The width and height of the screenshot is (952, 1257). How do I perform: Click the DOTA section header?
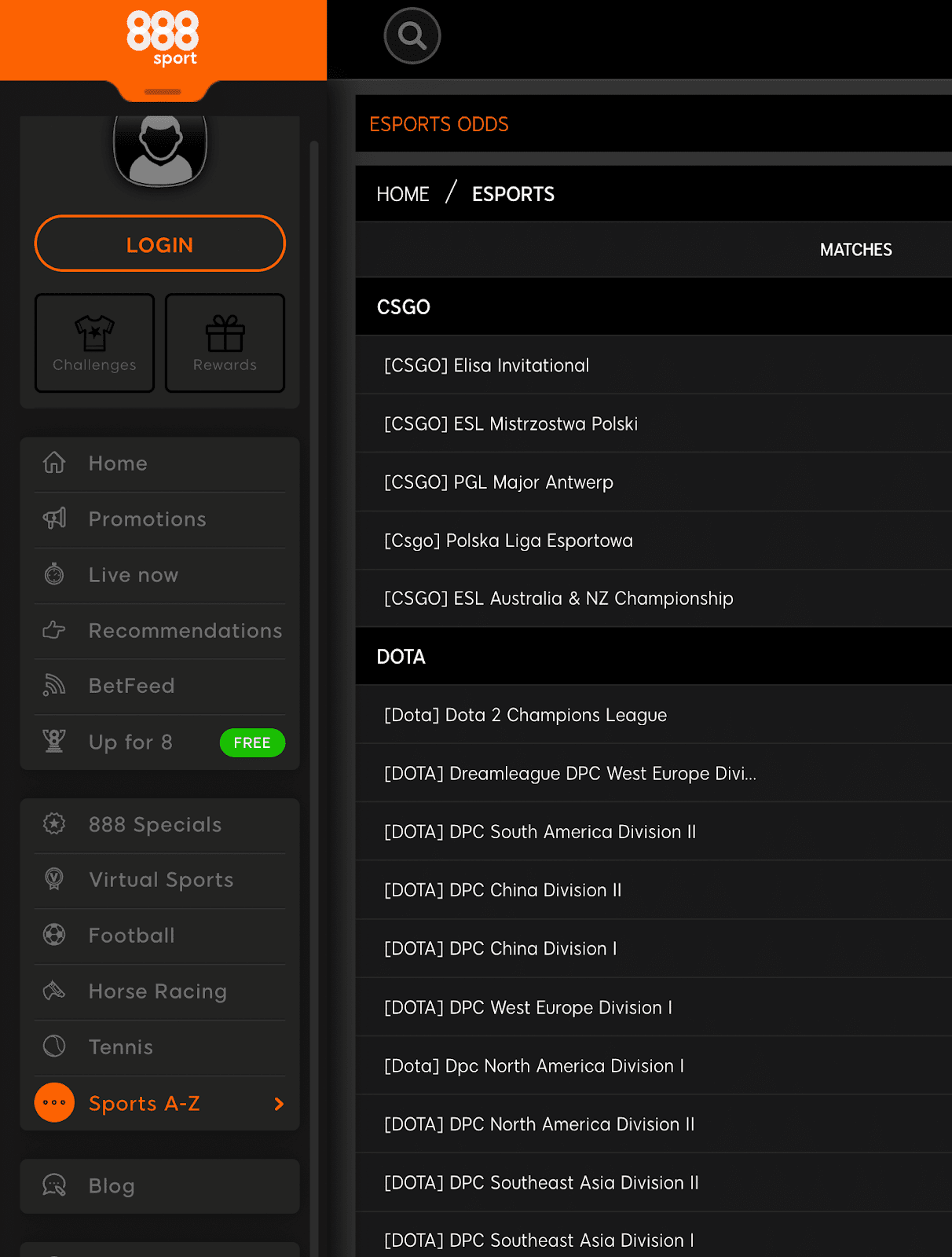point(654,656)
